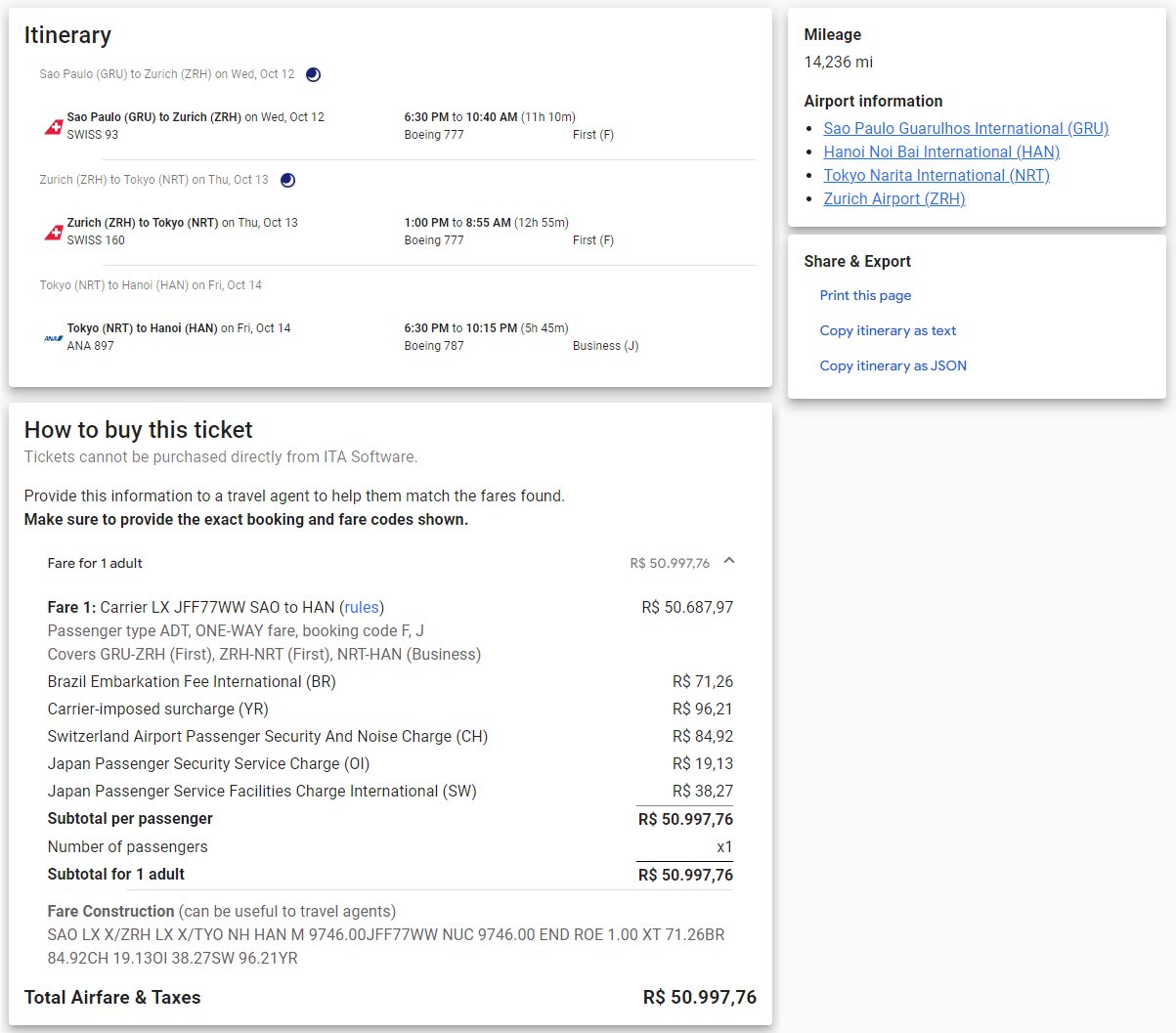Click overnight moon icon for ZRH-NRT segment

pyautogui.click(x=287, y=180)
